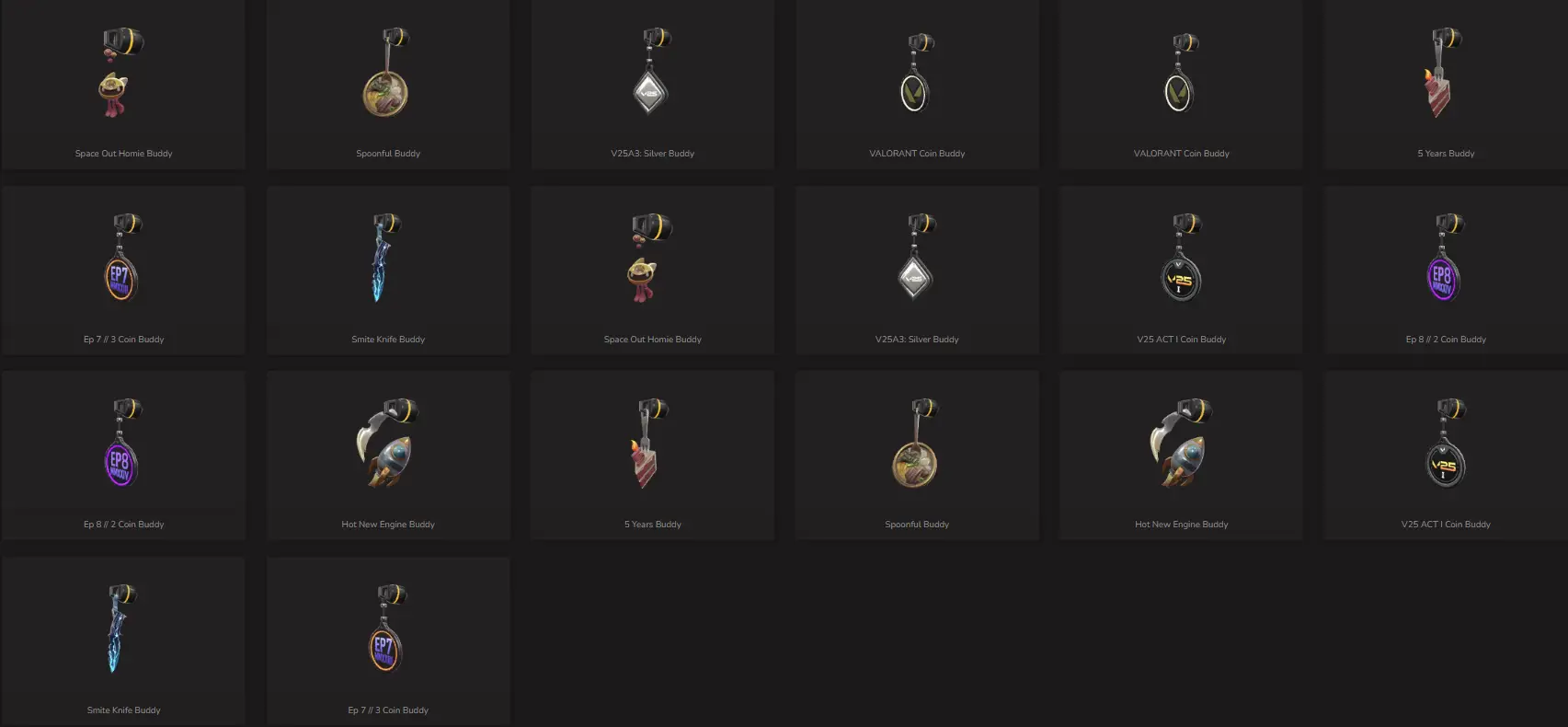Select Space Out Homie Buddy beside Spoonful Buddy
The height and width of the screenshot is (727, 1568).
point(123,84)
